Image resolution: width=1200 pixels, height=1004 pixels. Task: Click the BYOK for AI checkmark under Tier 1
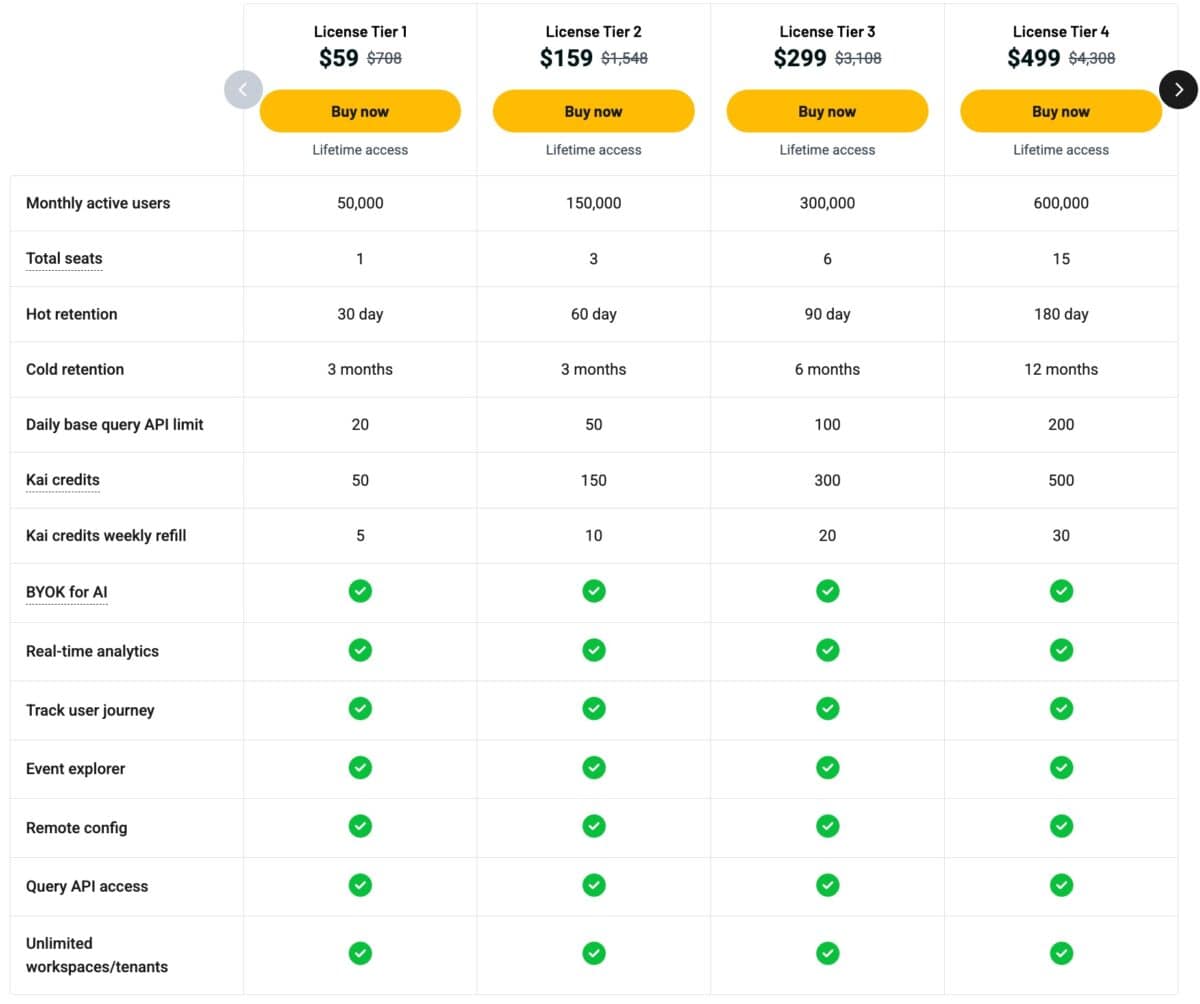tap(360, 591)
